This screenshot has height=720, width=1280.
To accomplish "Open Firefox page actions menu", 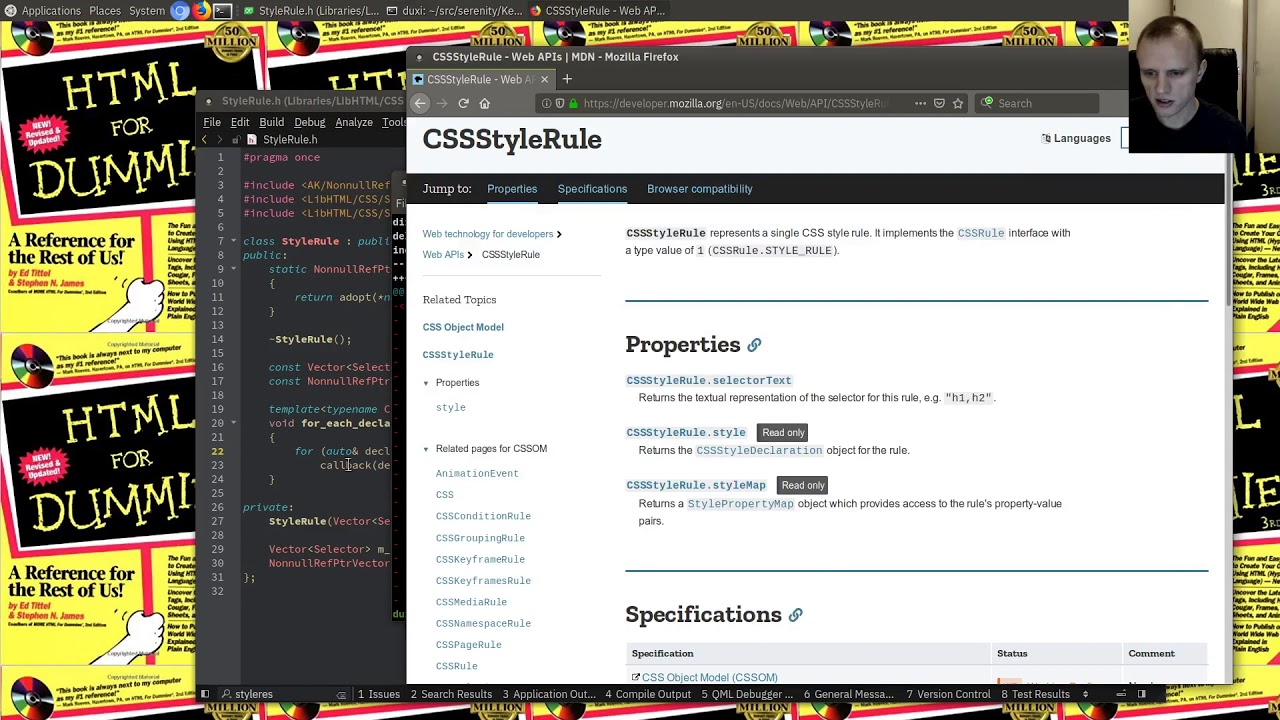I will point(920,103).
